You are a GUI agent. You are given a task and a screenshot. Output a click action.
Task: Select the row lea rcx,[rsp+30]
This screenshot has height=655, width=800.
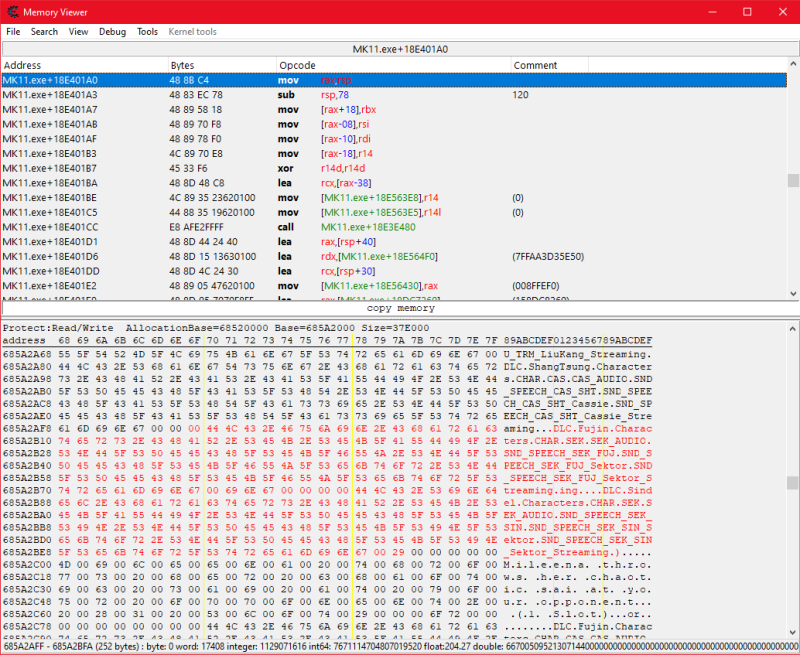coord(394,271)
